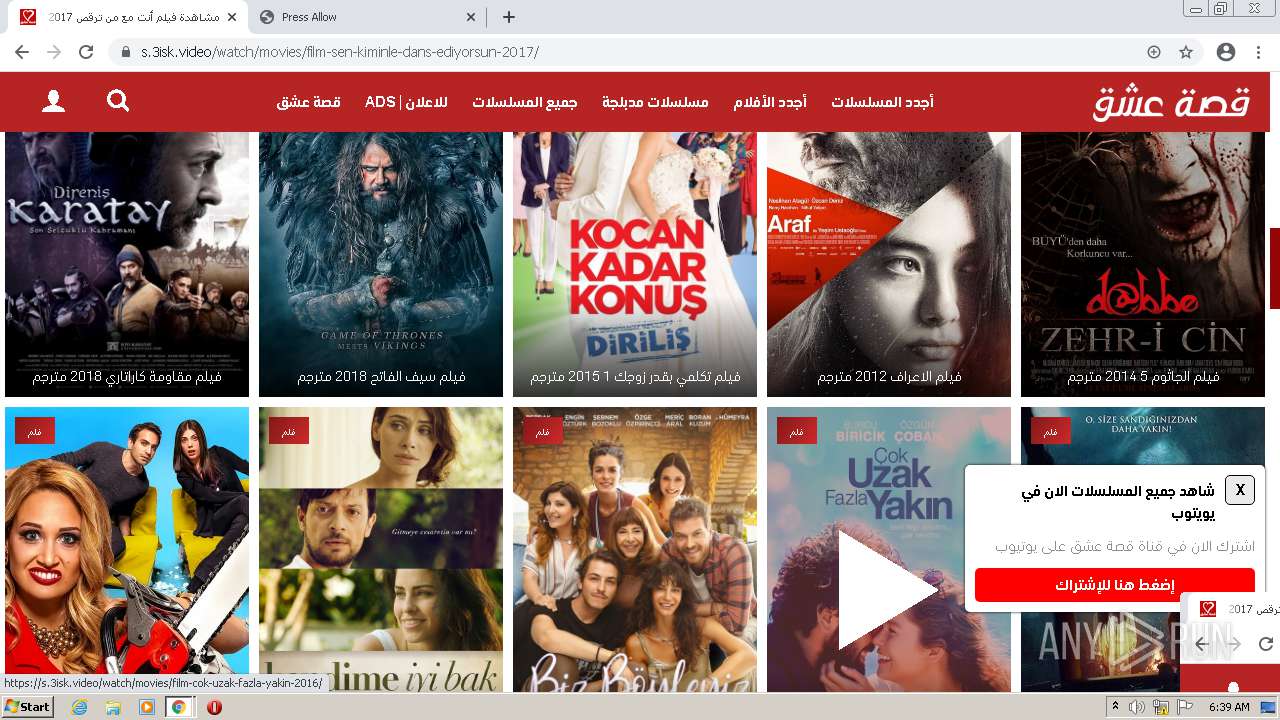Reload the current page

tap(86, 52)
